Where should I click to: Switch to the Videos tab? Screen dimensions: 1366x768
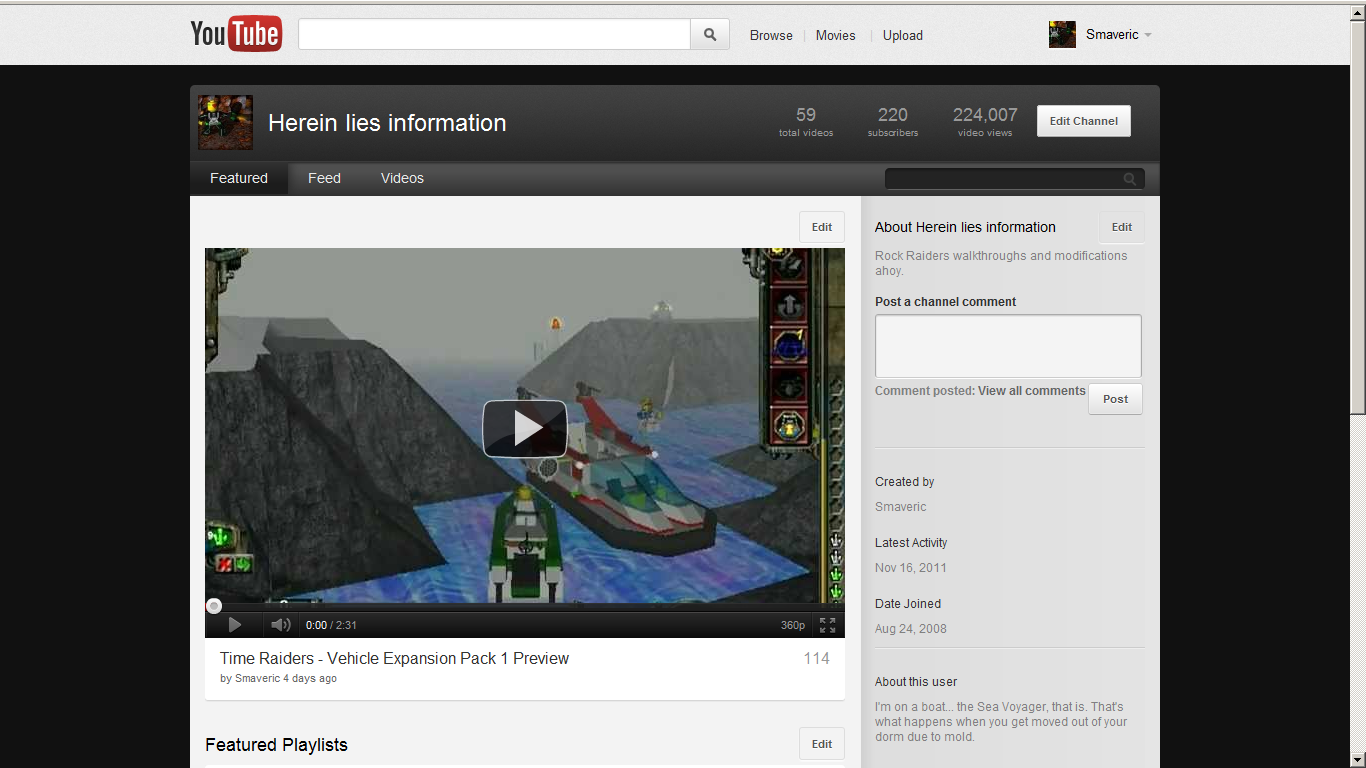(402, 178)
